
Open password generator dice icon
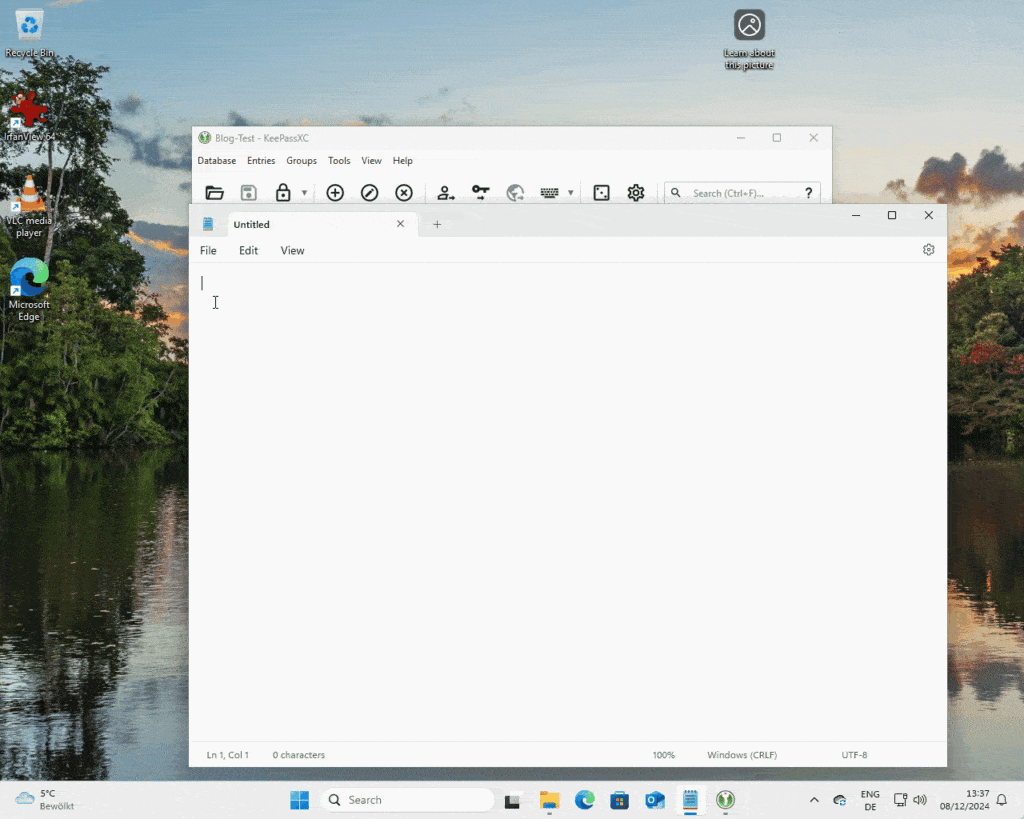601,193
